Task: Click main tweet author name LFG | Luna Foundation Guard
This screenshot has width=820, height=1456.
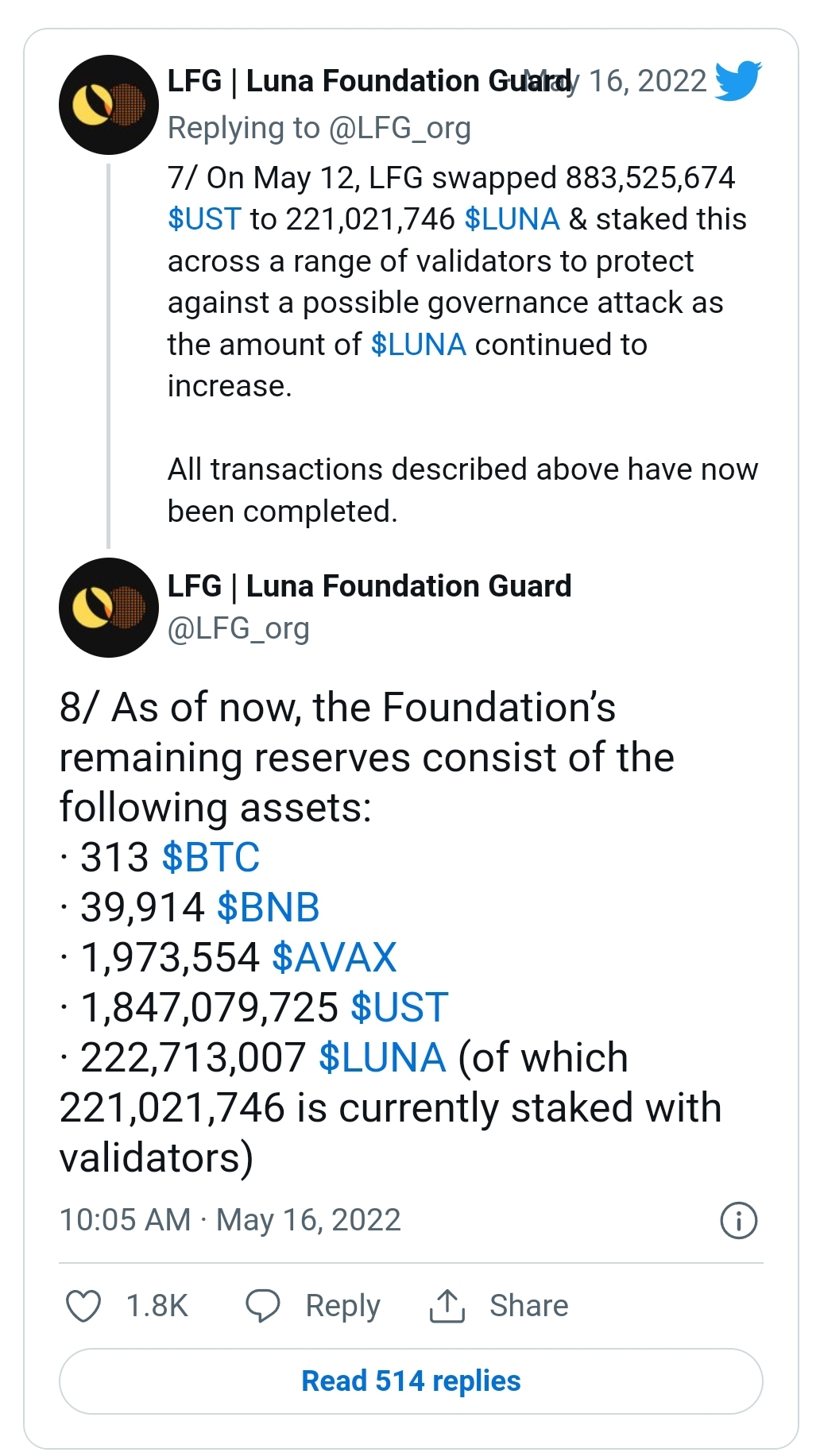Action: tap(369, 586)
